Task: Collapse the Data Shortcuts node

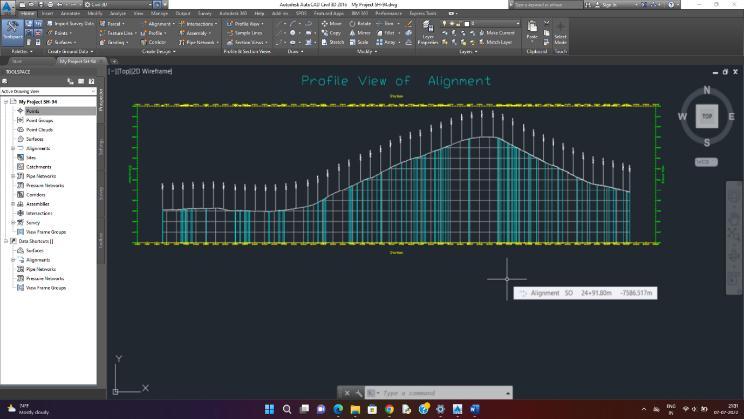Action: [x=6, y=241]
